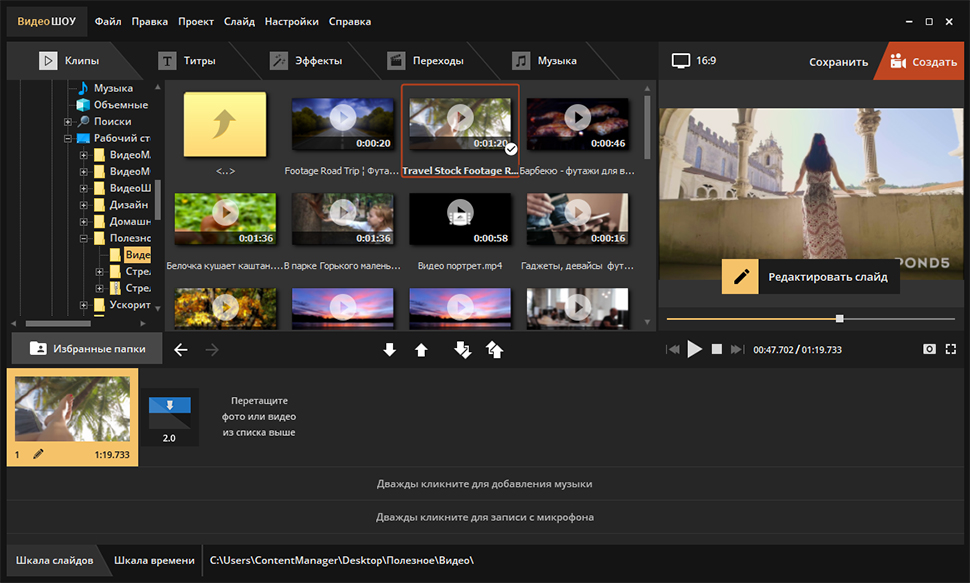Select the Музыка folder in tree
The width and height of the screenshot is (970, 583).
[x=113, y=88]
